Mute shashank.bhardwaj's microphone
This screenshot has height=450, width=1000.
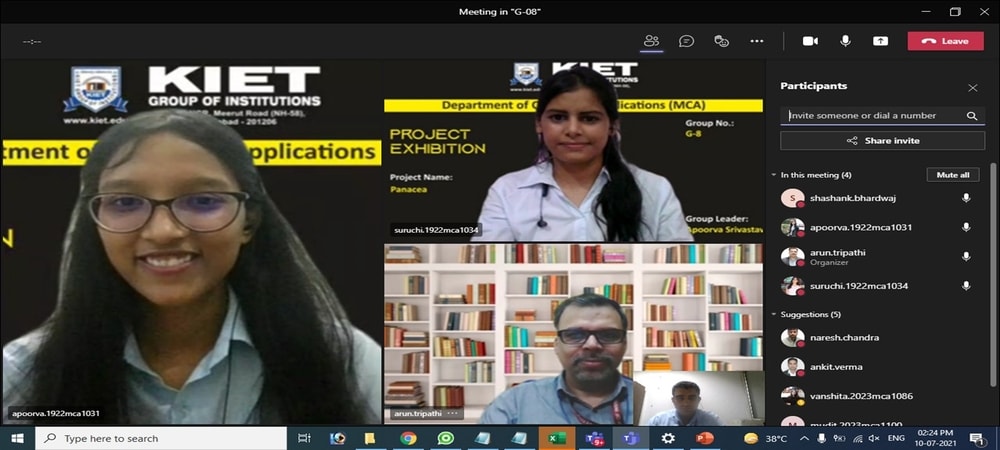tap(966, 198)
